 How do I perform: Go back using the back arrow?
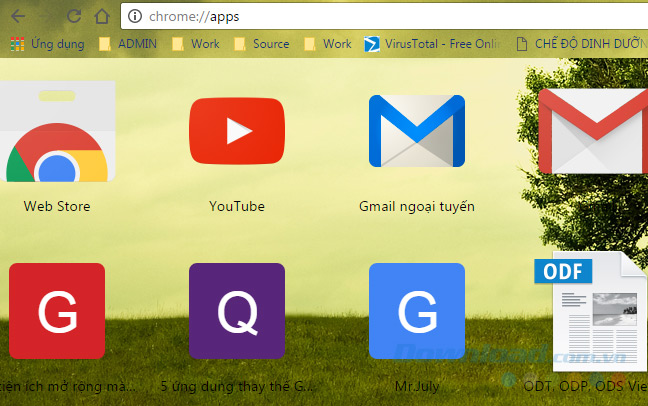[x=19, y=16]
